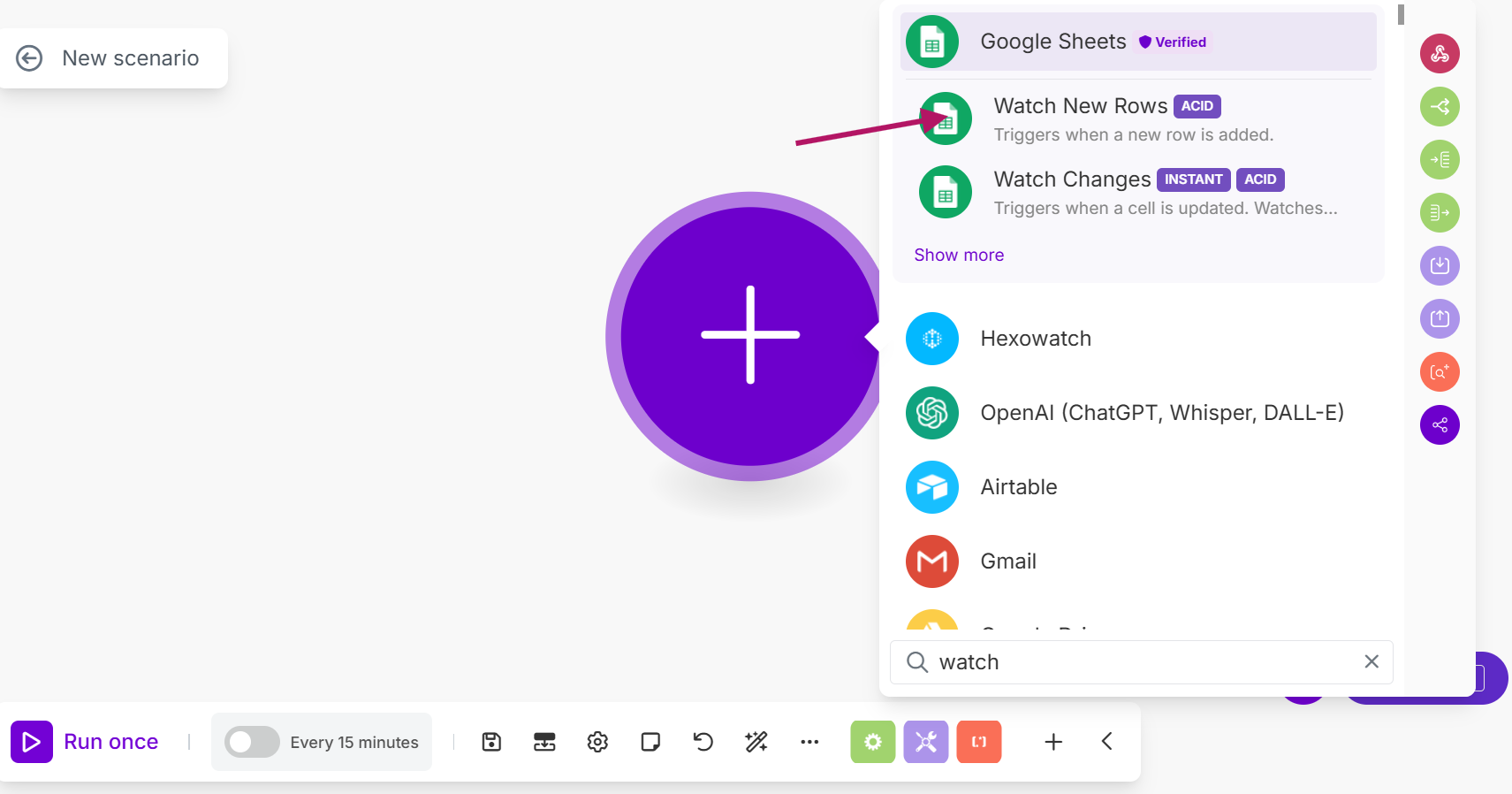Click the lavender download-arrow sidebar icon
The height and width of the screenshot is (794, 1512).
pos(1440,266)
